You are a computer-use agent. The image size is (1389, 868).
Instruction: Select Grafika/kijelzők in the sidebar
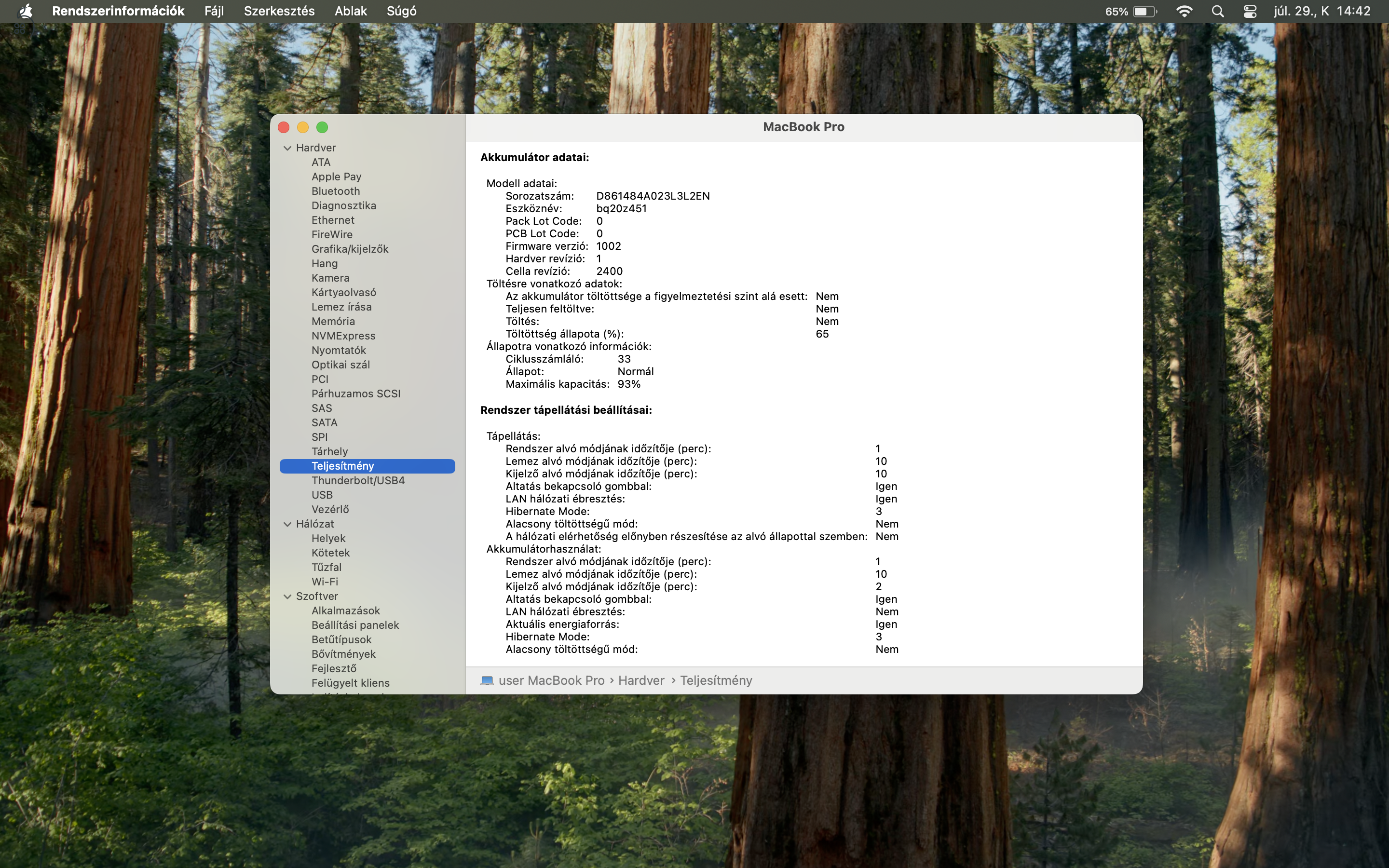click(368, 249)
